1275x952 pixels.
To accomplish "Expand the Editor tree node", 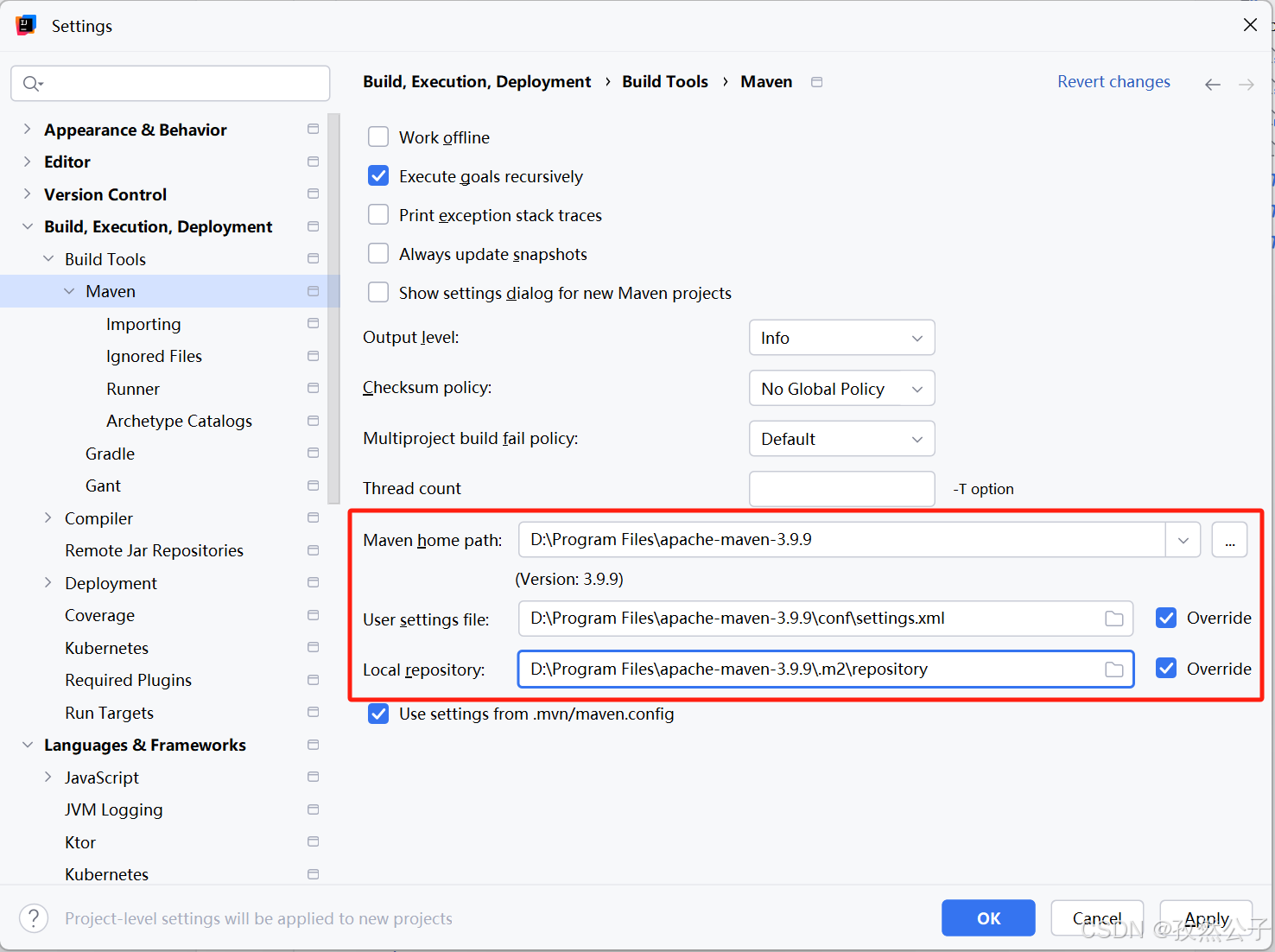I will point(27,162).
